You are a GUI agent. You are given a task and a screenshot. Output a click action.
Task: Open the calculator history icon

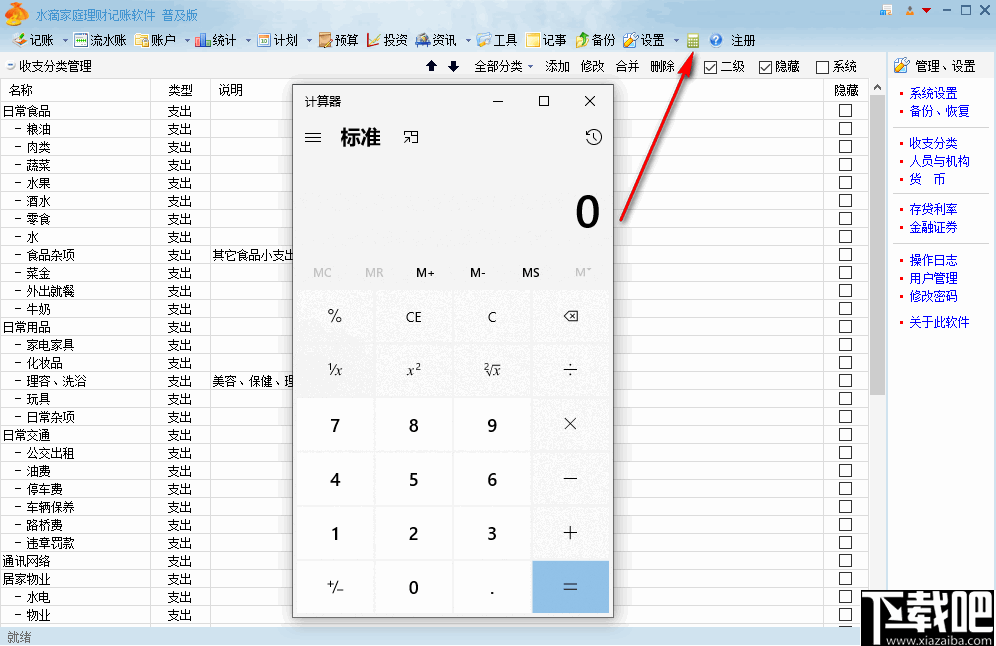point(594,137)
